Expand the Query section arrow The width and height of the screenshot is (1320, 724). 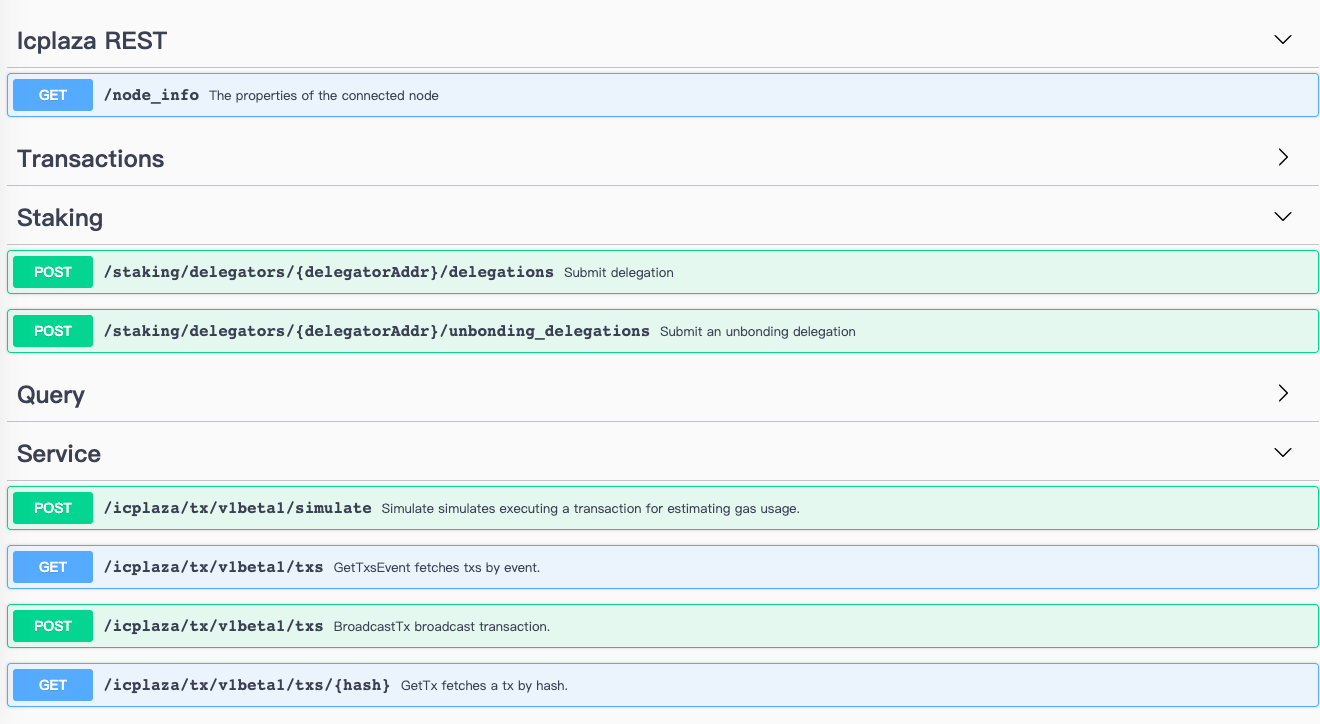[1283, 394]
